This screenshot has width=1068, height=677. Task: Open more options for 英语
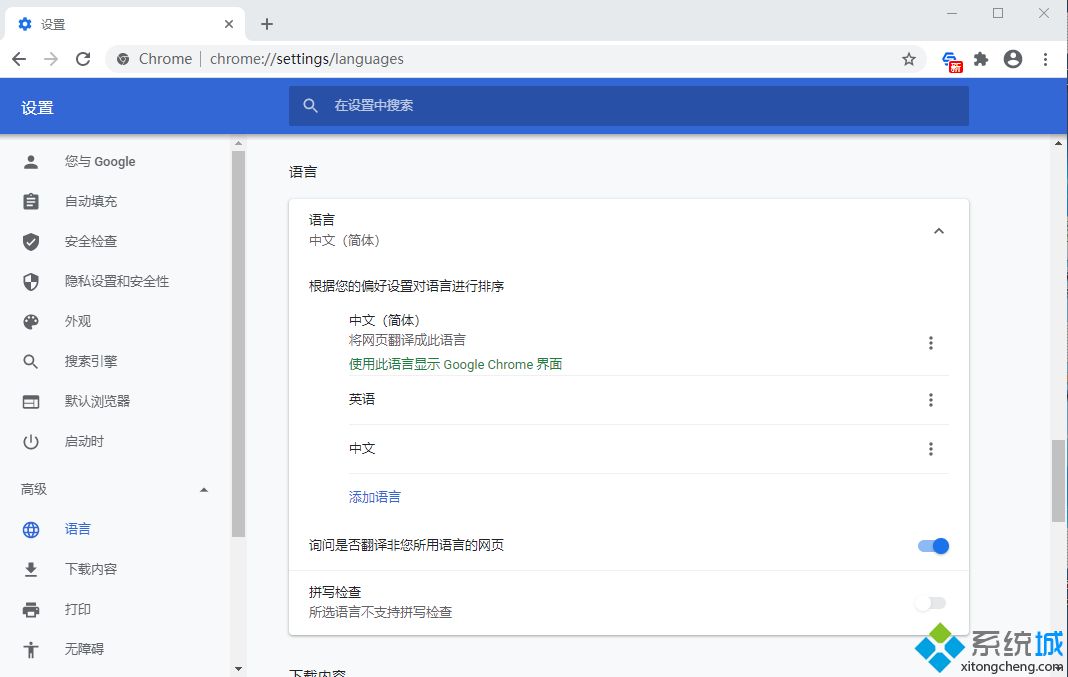(930, 400)
